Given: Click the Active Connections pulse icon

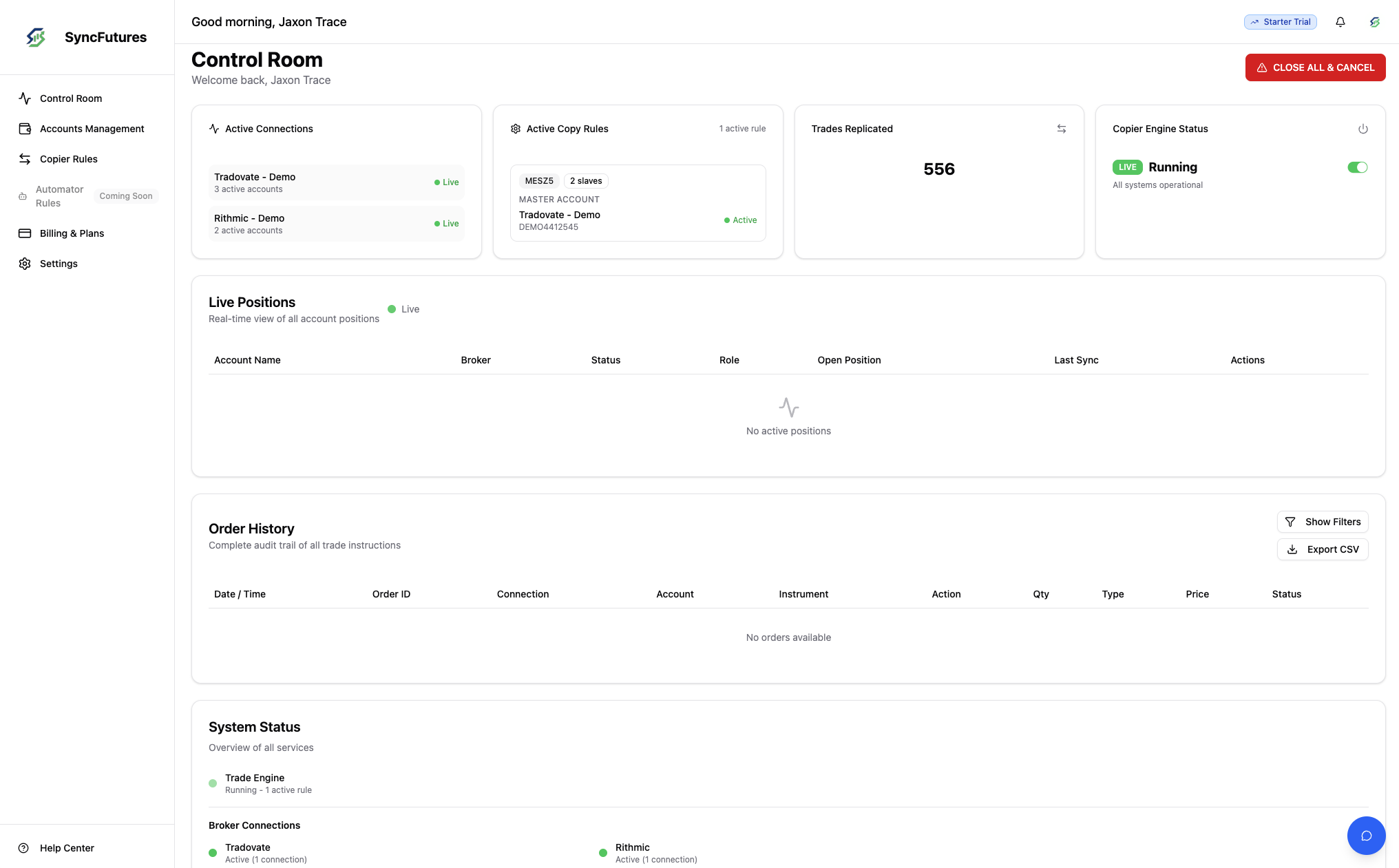Looking at the screenshot, I should point(214,129).
